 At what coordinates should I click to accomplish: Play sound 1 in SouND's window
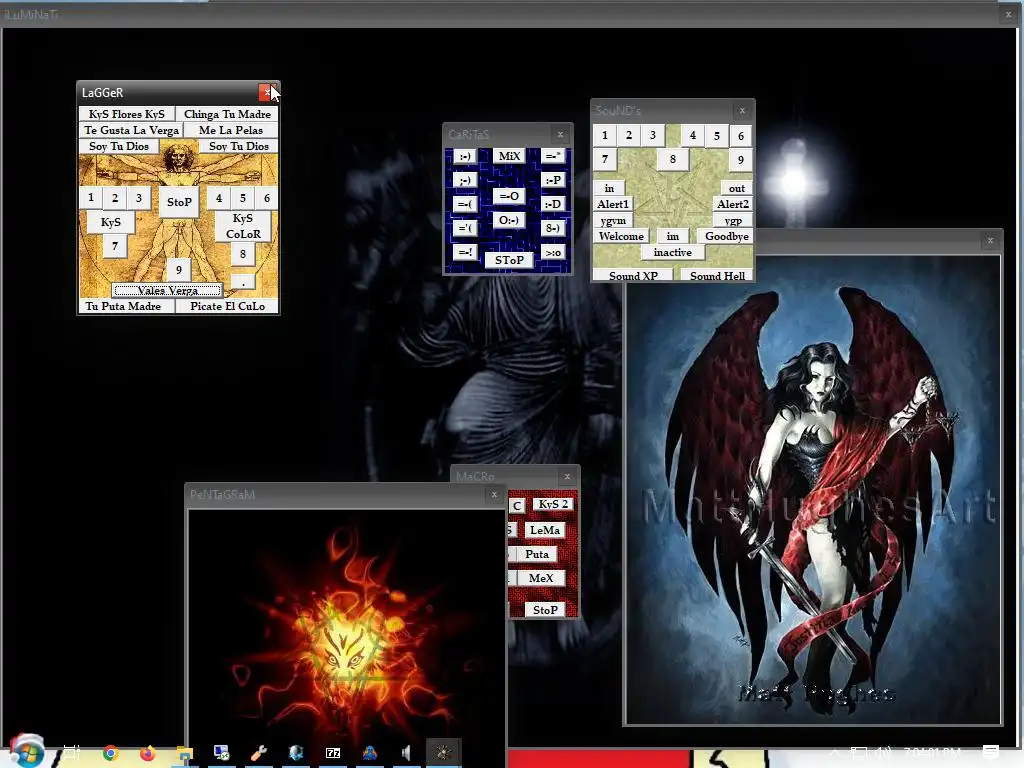pos(605,135)
